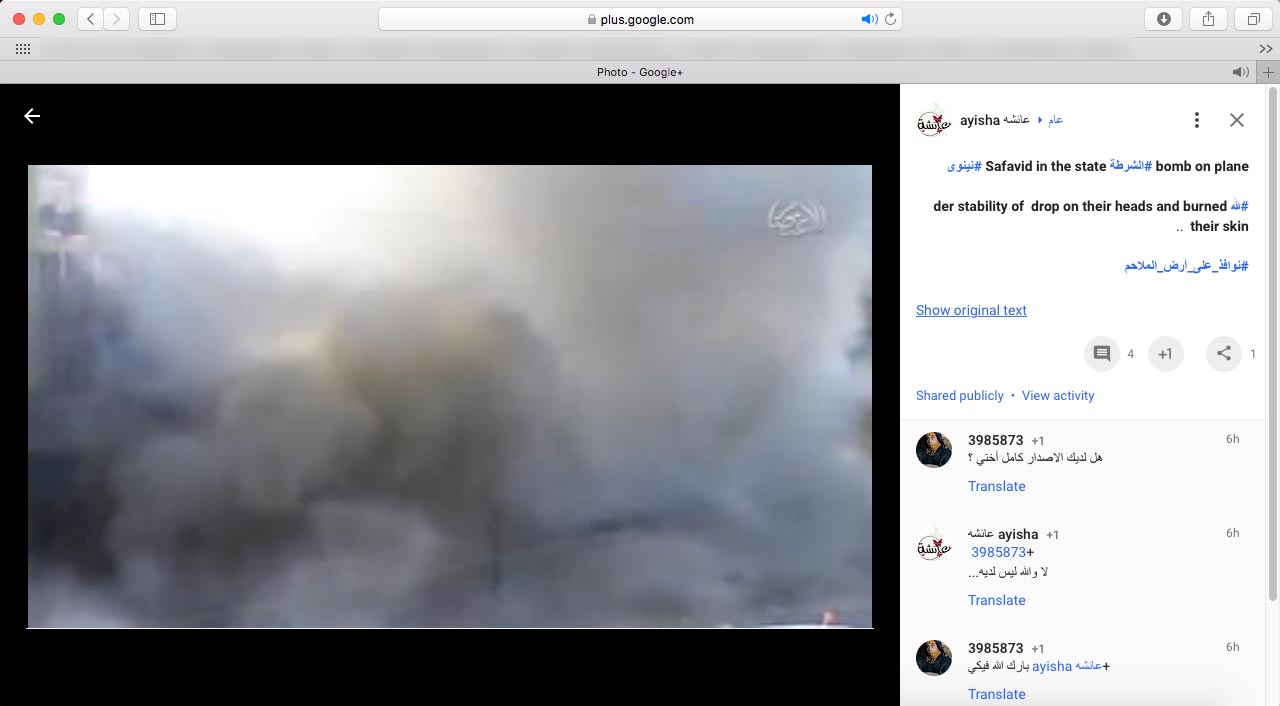Viewport: 1280px width, 706px height.
Task: Open a new tab with plus button
Action: (1269, 72)
